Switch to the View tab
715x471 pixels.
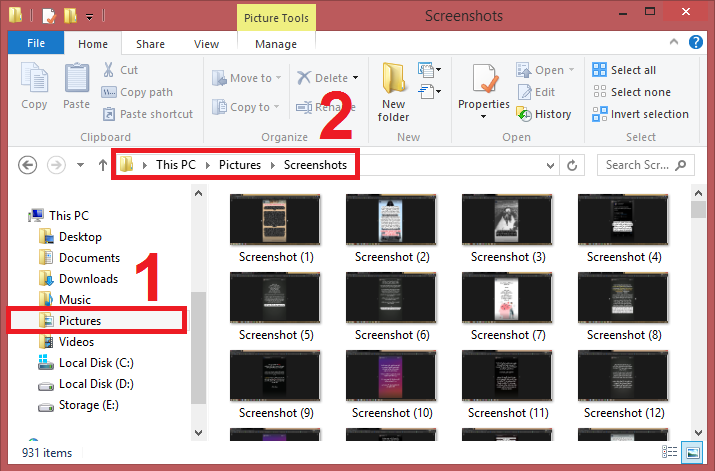[x=206, y=44]
